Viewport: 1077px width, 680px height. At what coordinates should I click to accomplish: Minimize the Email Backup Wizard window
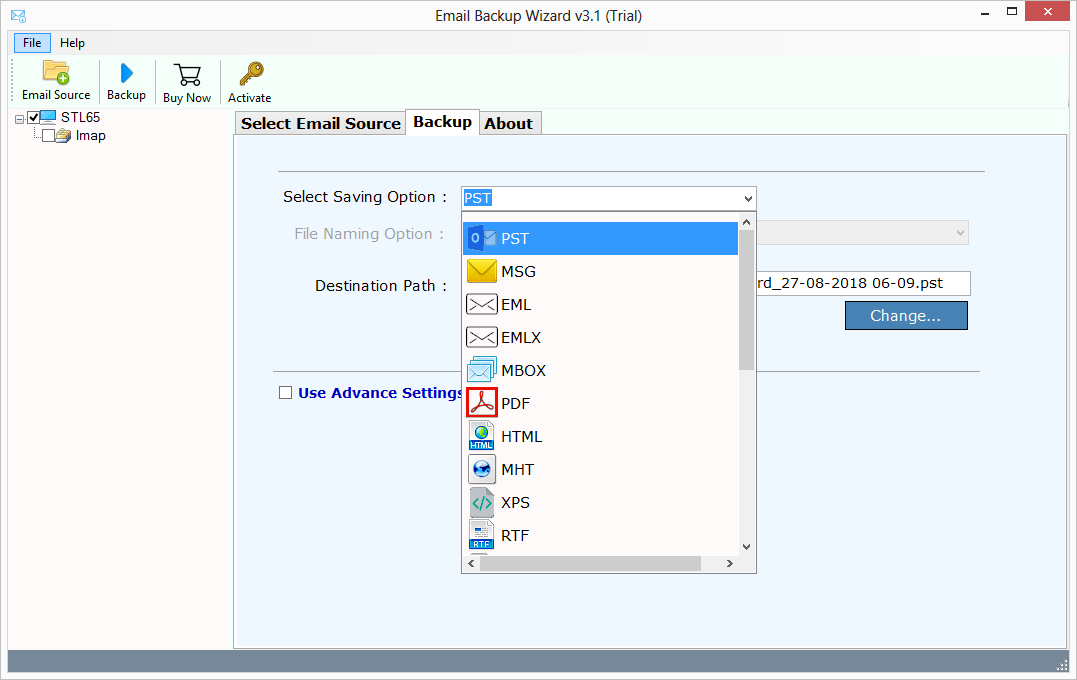[x=986, y=12]
